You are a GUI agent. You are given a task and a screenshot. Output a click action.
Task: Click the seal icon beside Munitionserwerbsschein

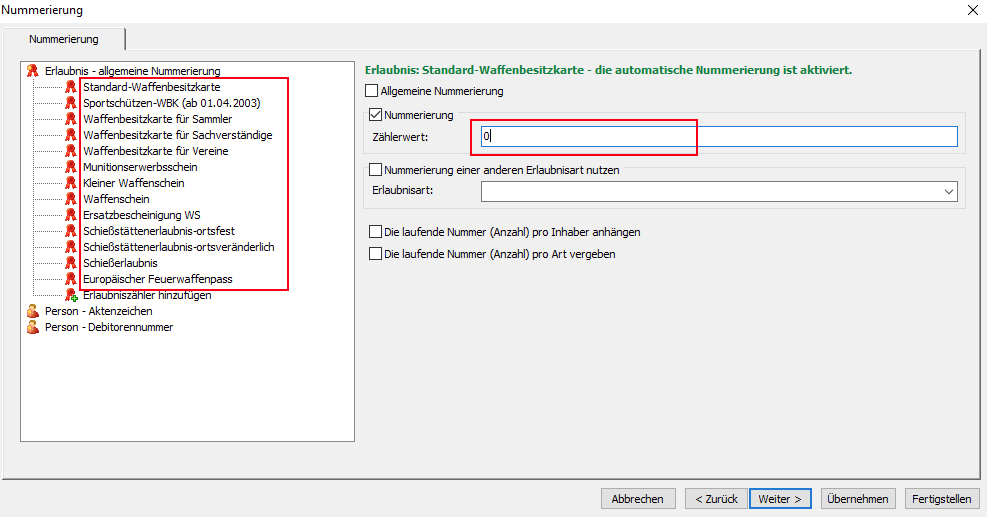(71, 167)
